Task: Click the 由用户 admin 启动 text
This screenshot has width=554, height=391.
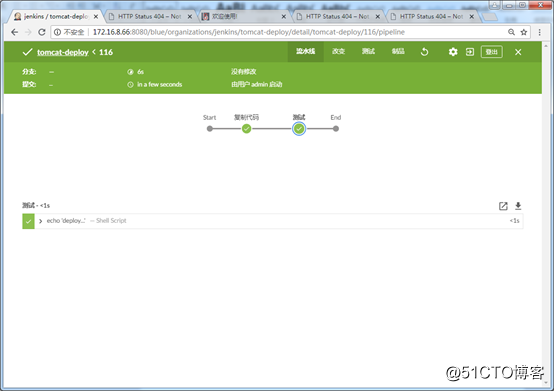Action: click(x=257, y=84)
